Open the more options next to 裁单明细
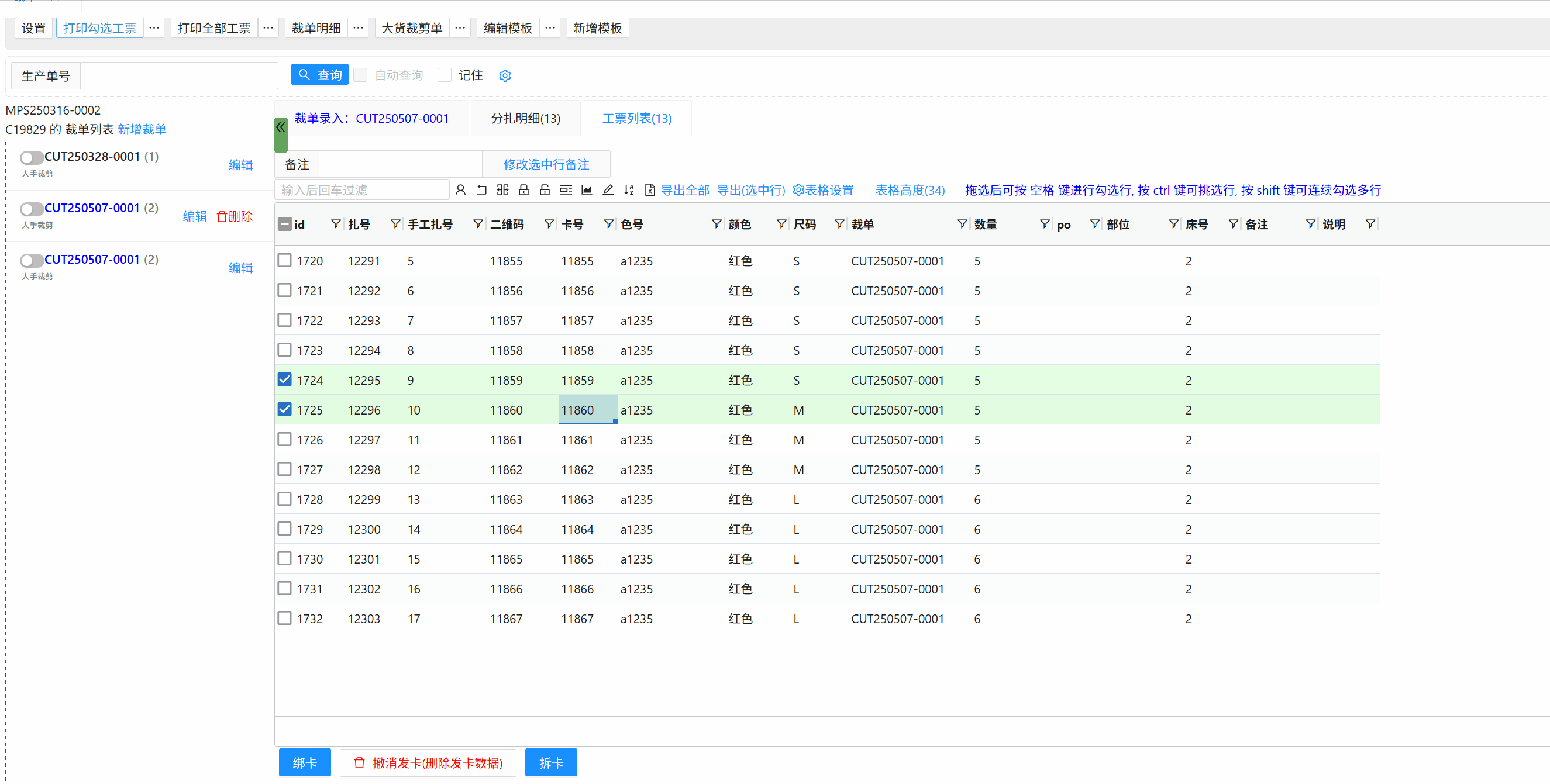This screenshot has width=1550, height=784. [358, 27]
